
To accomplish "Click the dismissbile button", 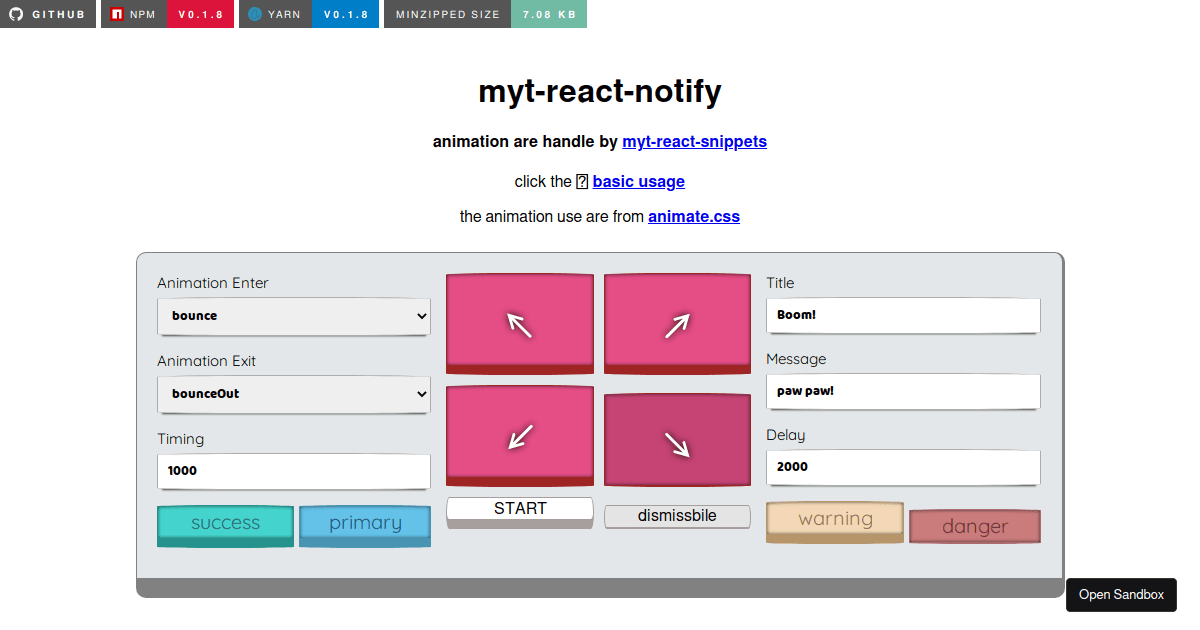I will click(677, 516).
